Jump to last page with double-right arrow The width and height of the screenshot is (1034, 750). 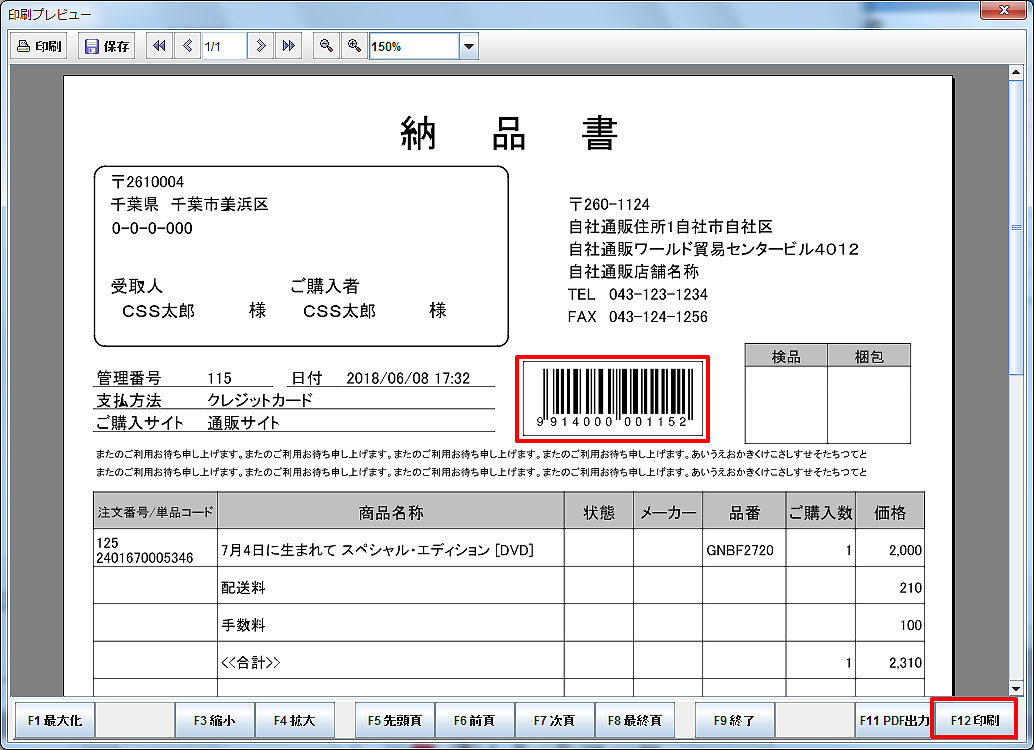click(288, 46)
